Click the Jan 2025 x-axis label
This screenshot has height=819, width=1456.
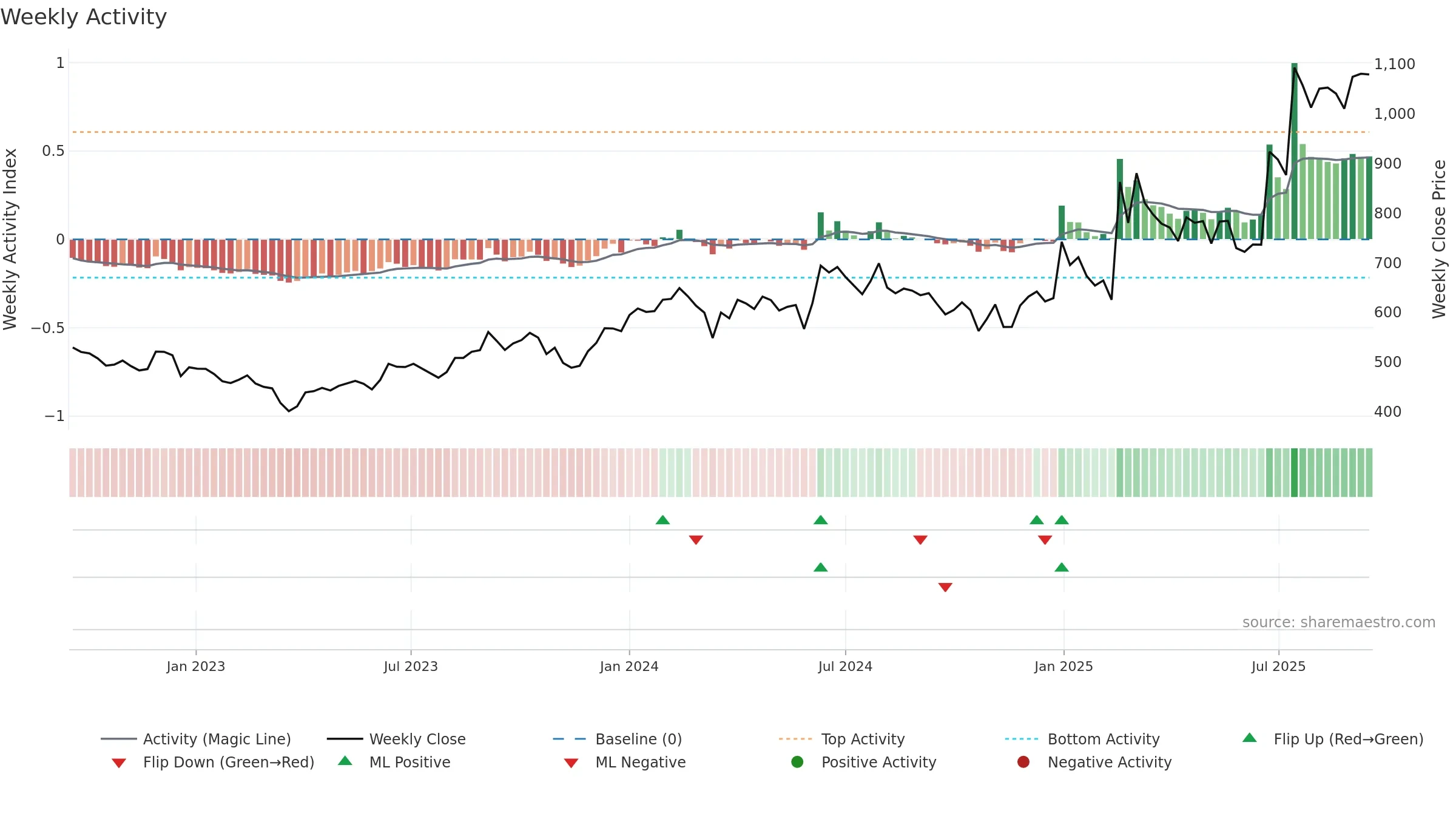[1063, 666]
